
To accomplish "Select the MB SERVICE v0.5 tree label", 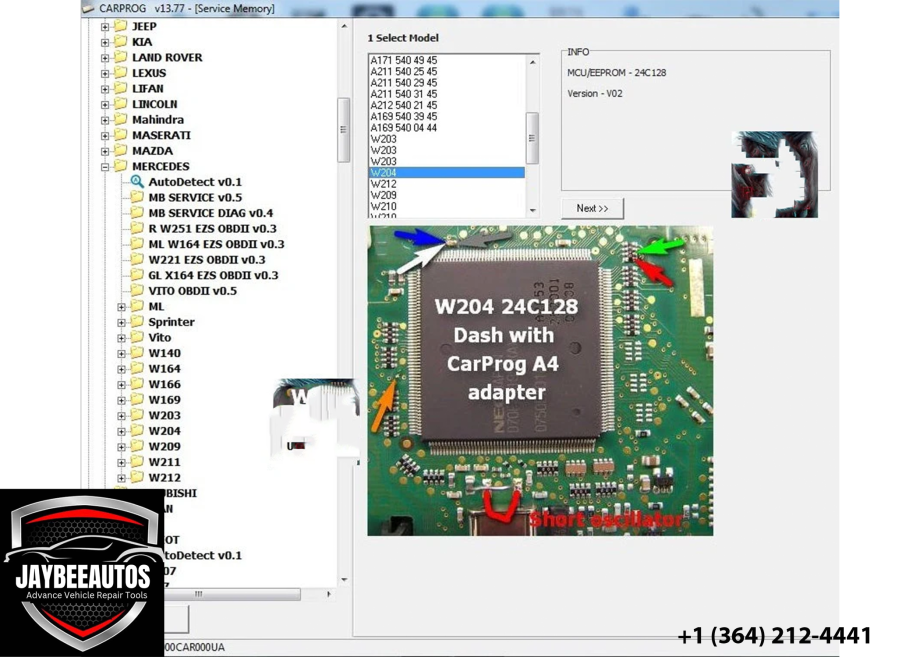I will pos(195,198).
